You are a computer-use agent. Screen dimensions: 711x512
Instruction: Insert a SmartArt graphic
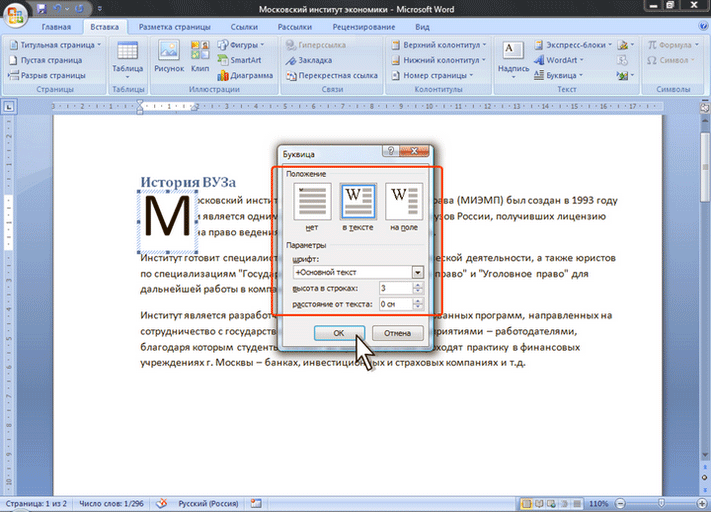(x=239, y=60)
